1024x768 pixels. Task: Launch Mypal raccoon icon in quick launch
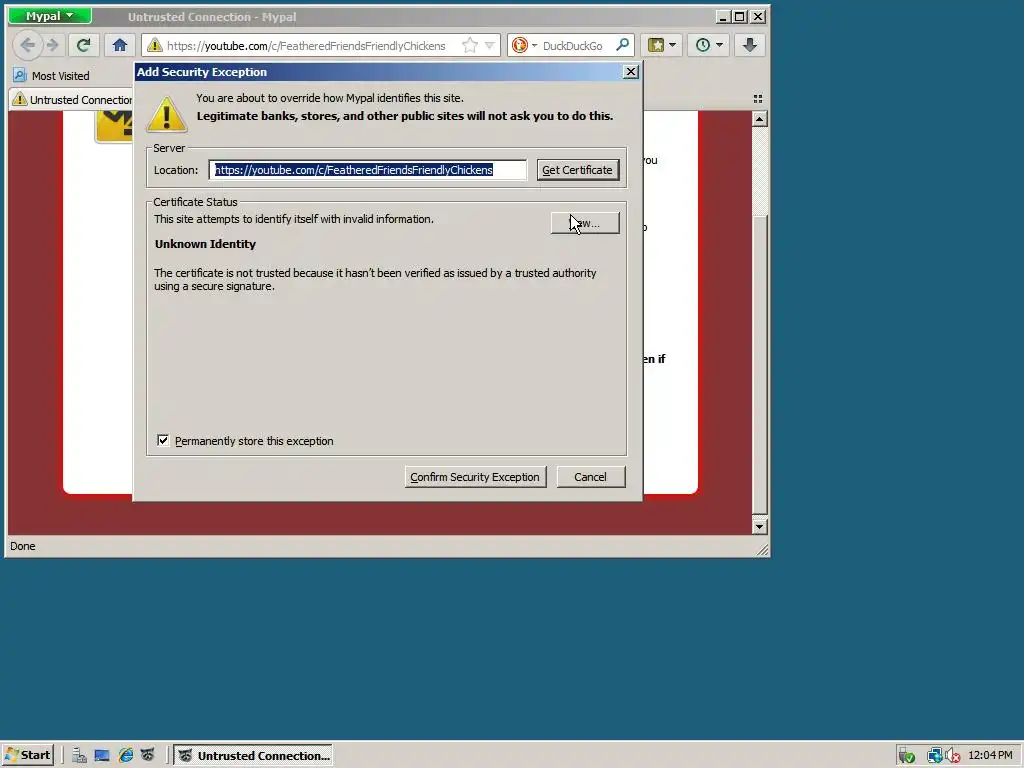(148, 756)
